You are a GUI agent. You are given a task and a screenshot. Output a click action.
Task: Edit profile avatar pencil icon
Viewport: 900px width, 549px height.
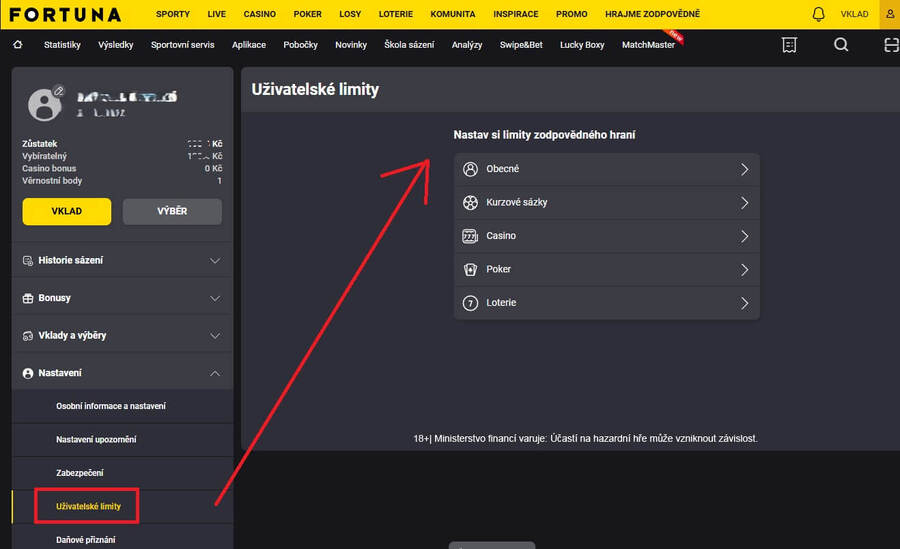click(59, 91)
